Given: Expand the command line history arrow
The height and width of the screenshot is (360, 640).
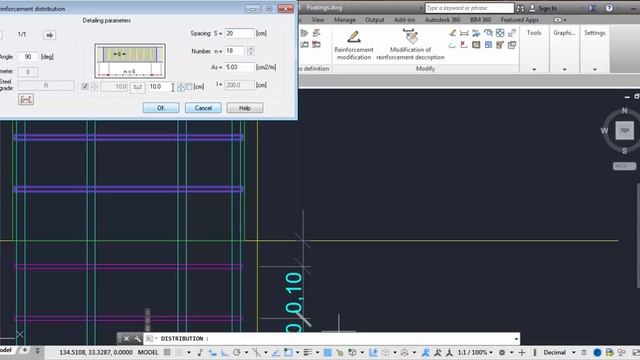Looking at the screenshot, I should point(516,338).
